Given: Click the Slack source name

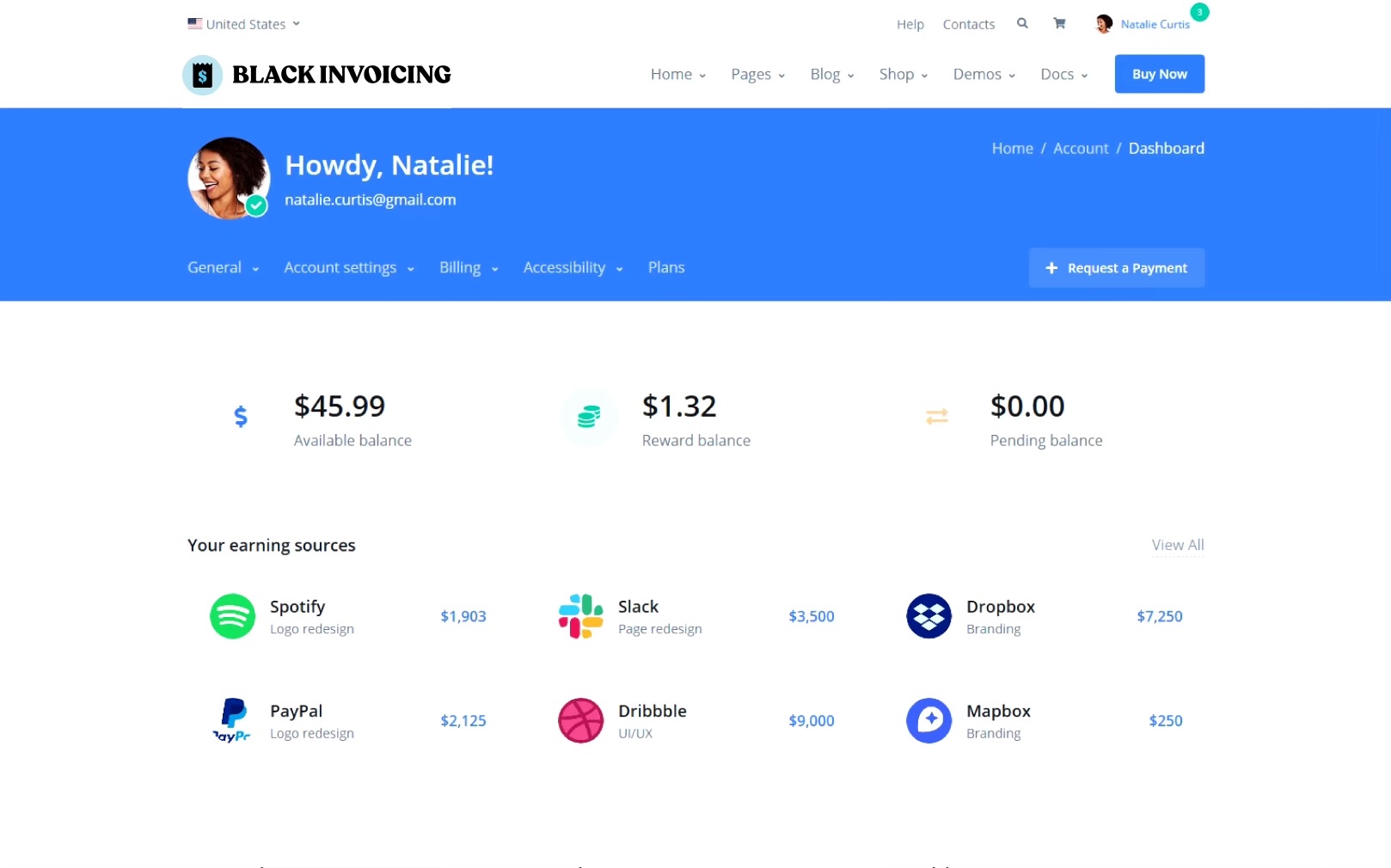Looking at the screenshot, I should (639, 607).
